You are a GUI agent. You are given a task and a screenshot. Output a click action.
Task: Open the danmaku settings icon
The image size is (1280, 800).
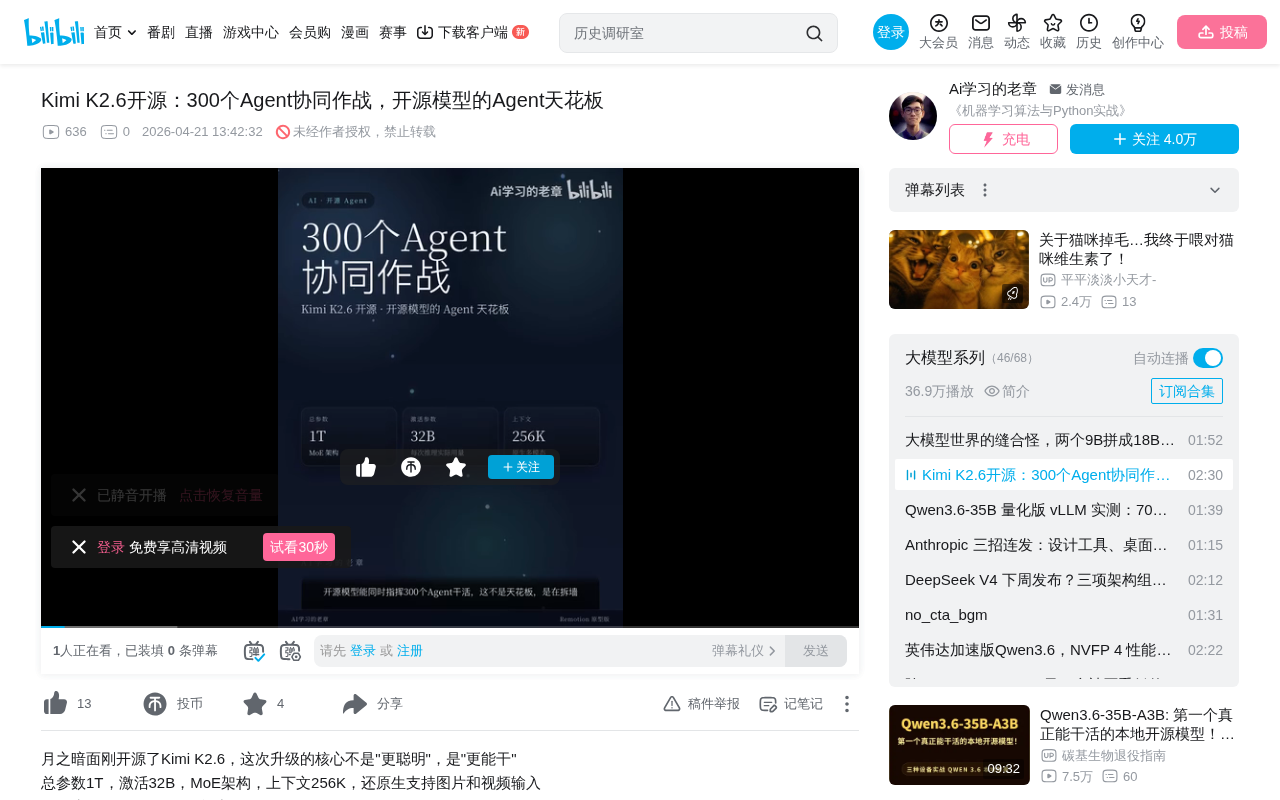(x=290, y=651)
